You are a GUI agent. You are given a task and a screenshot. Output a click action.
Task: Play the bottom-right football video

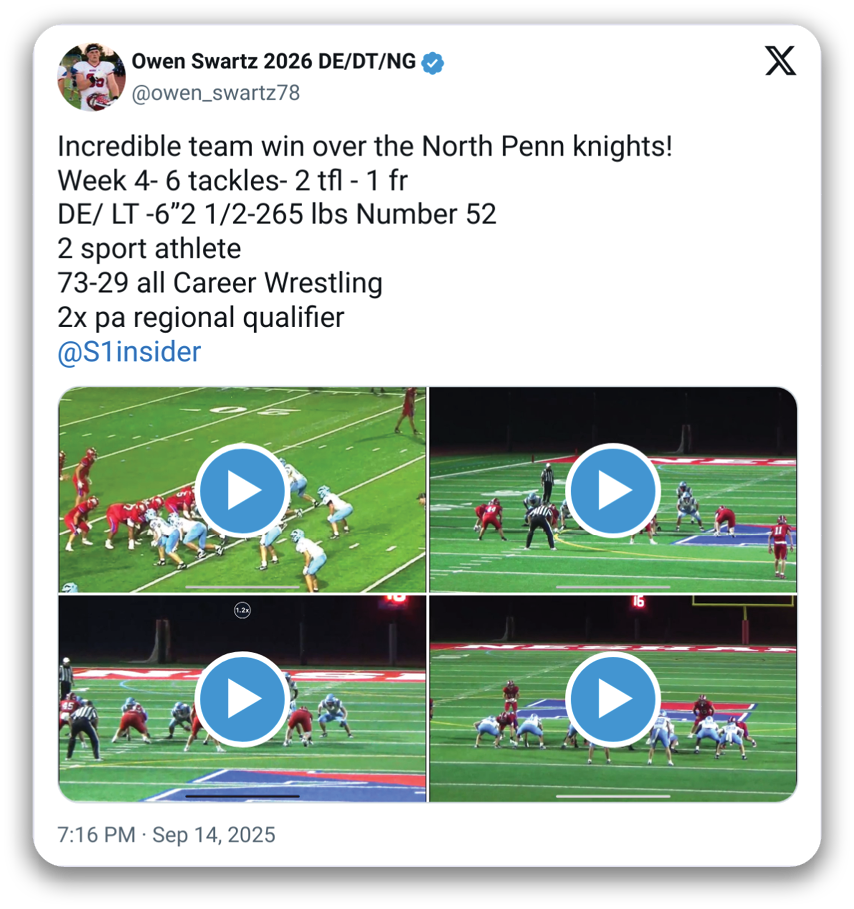(613, 699)
